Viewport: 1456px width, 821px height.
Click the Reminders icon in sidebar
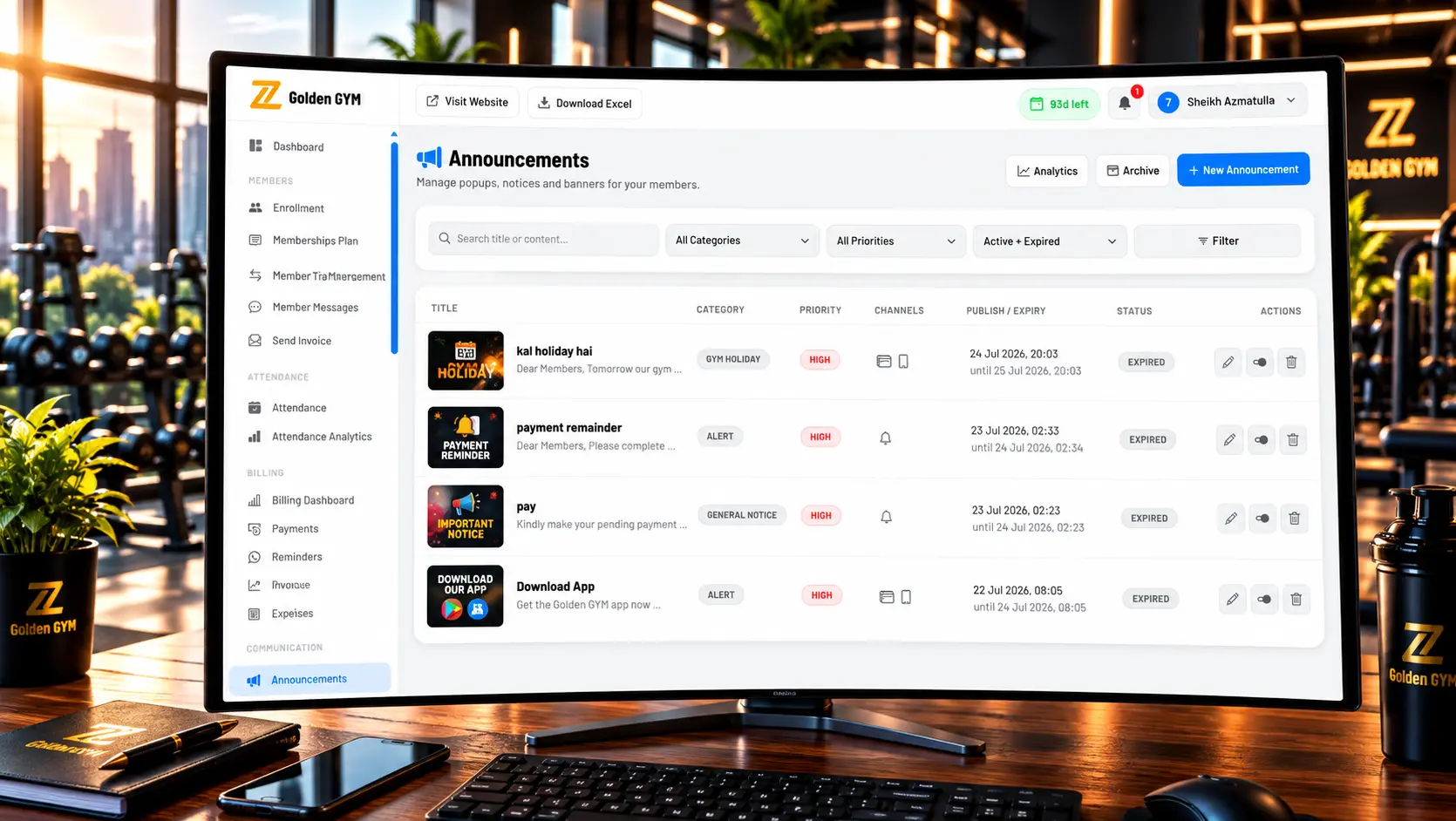pyautogui.click(x=255, y=557)
